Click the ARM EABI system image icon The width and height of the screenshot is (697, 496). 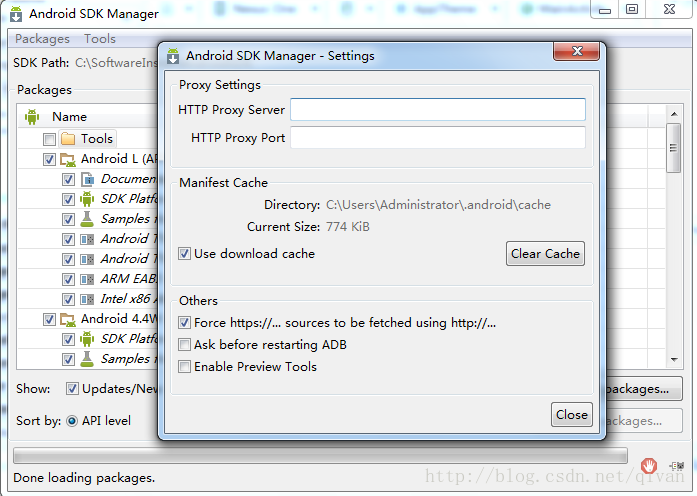[87, 279]
